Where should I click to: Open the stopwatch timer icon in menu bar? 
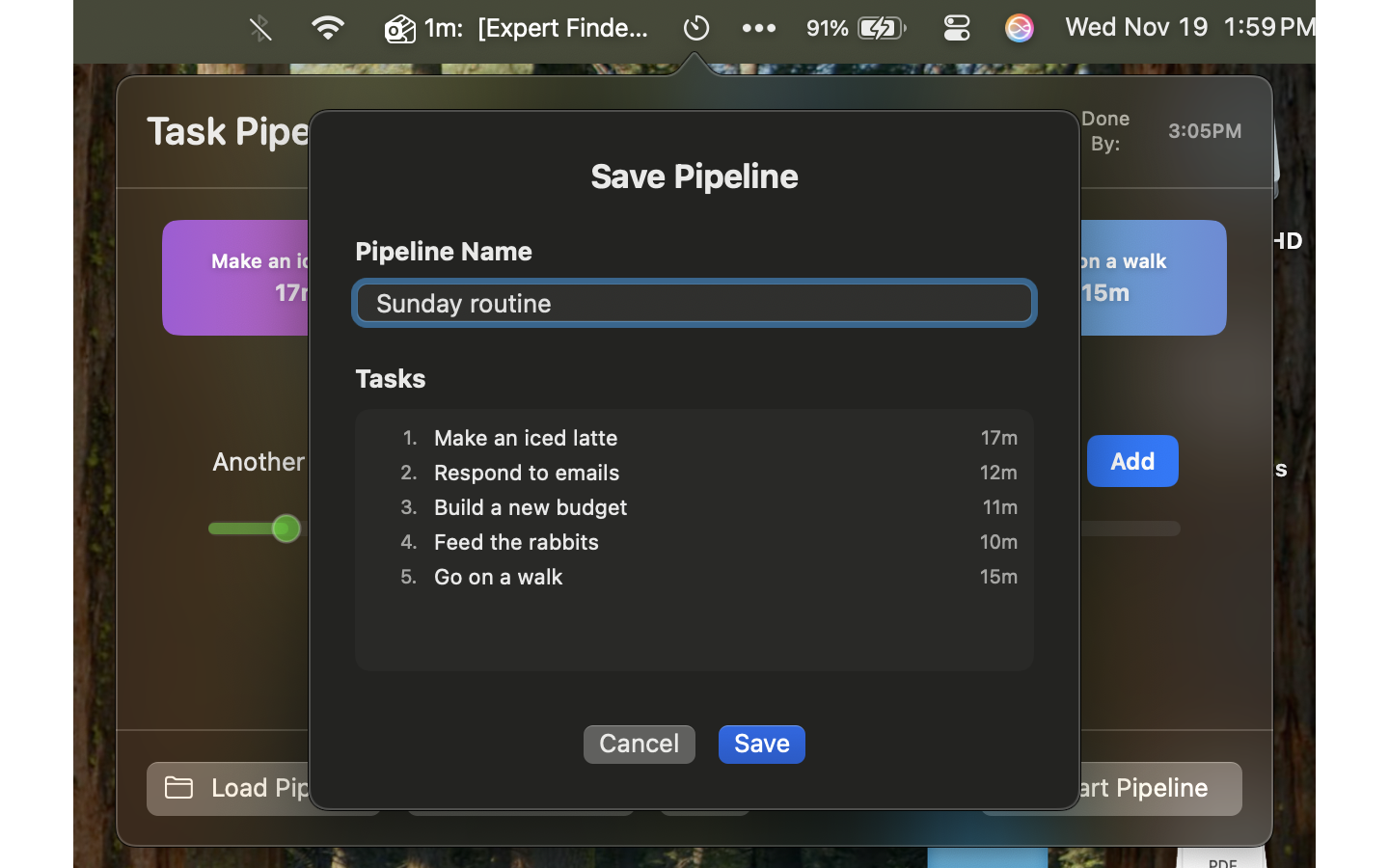(696, 28)
